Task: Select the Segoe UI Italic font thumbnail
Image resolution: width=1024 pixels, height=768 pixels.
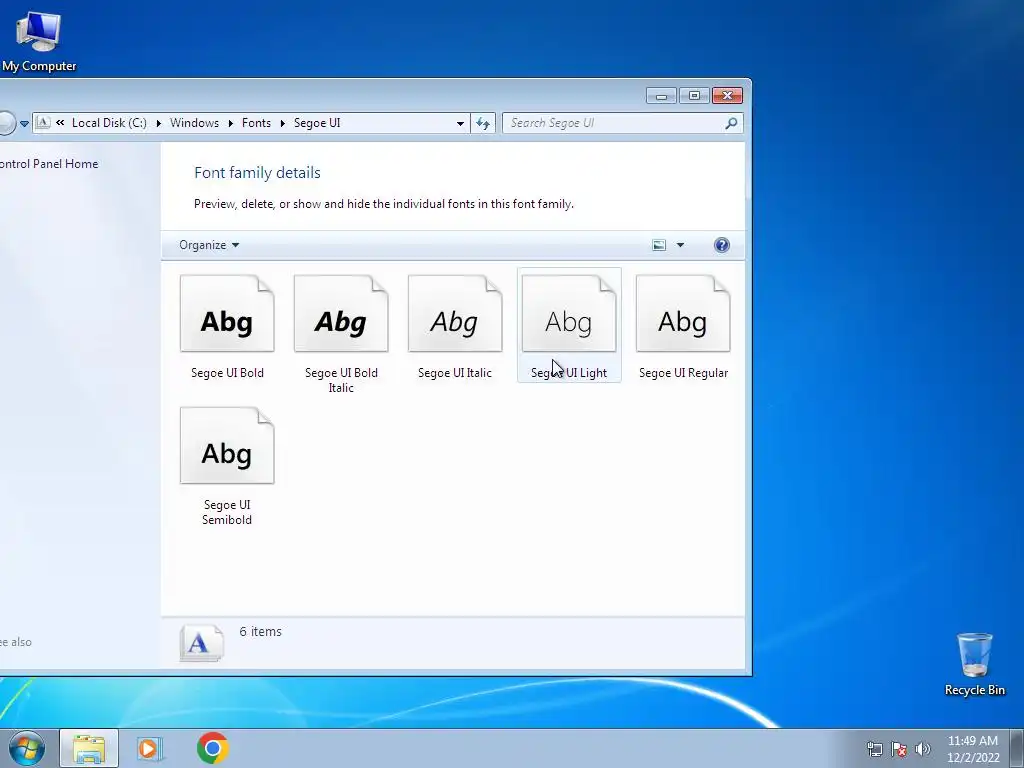Action: click(455, 313)
